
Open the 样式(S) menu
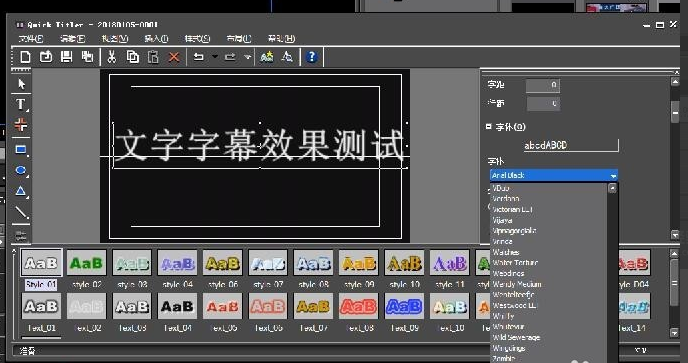(197, 39)
